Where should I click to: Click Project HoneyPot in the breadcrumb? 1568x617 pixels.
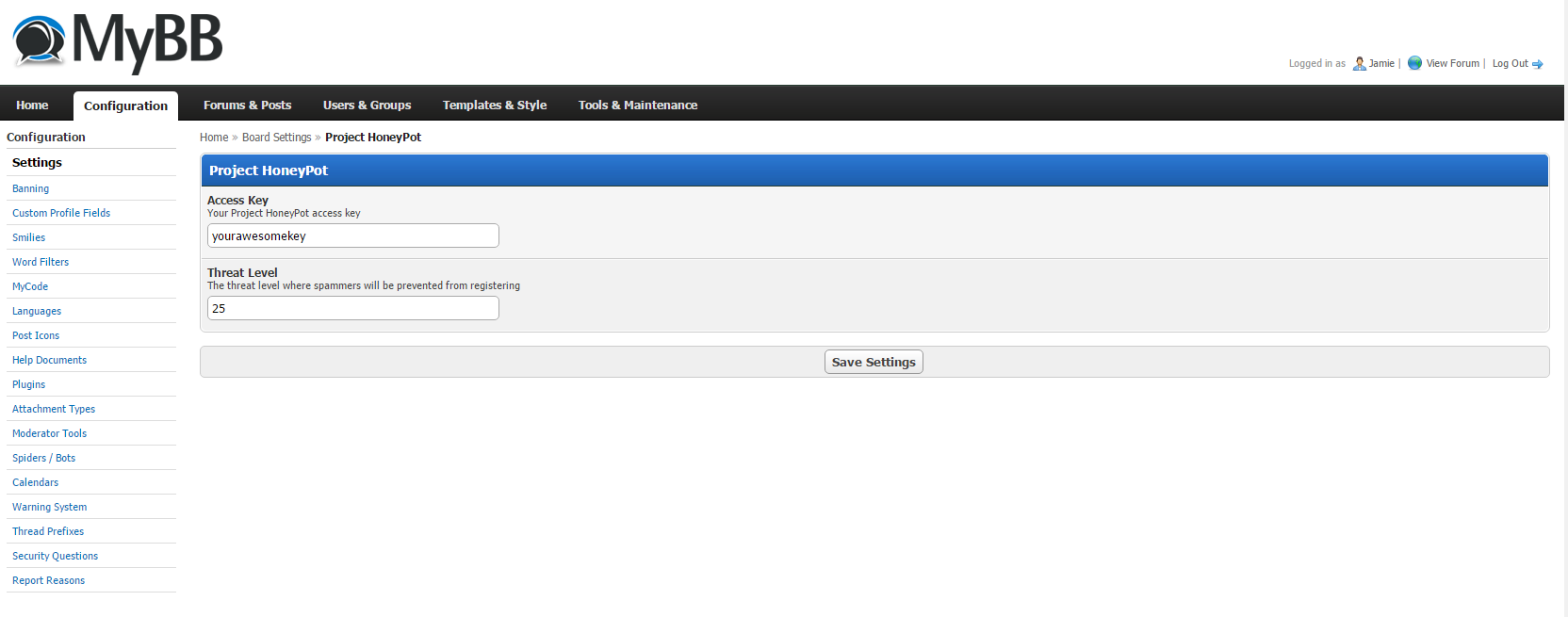pos(373,138)
